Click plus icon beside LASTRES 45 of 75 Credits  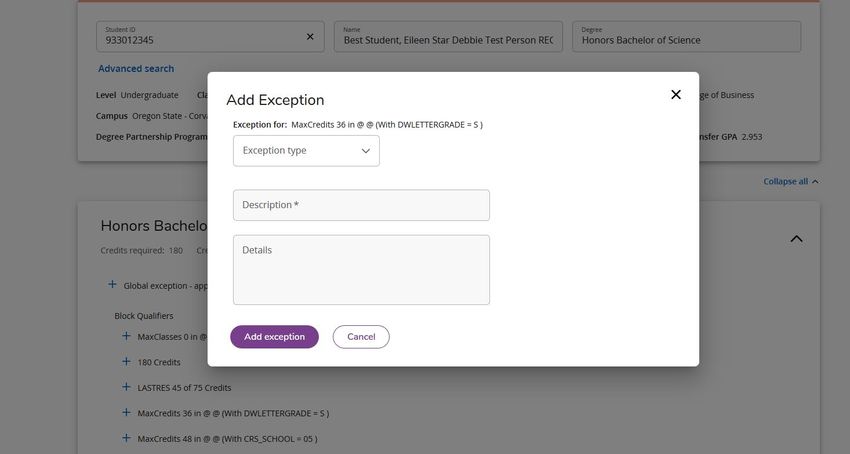coord(126,387)
